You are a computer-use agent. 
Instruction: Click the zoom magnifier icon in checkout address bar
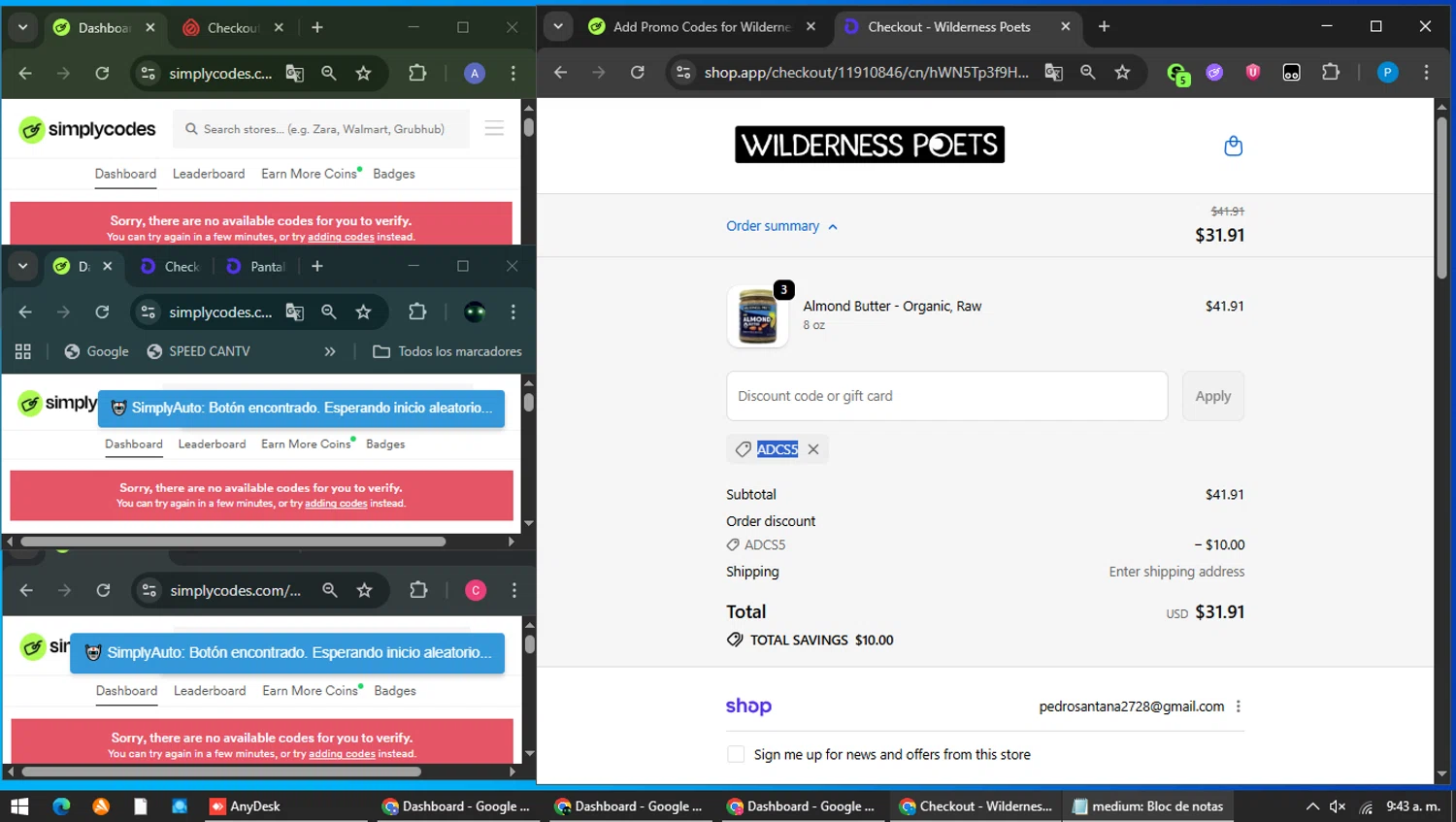tap(1087, 72)
